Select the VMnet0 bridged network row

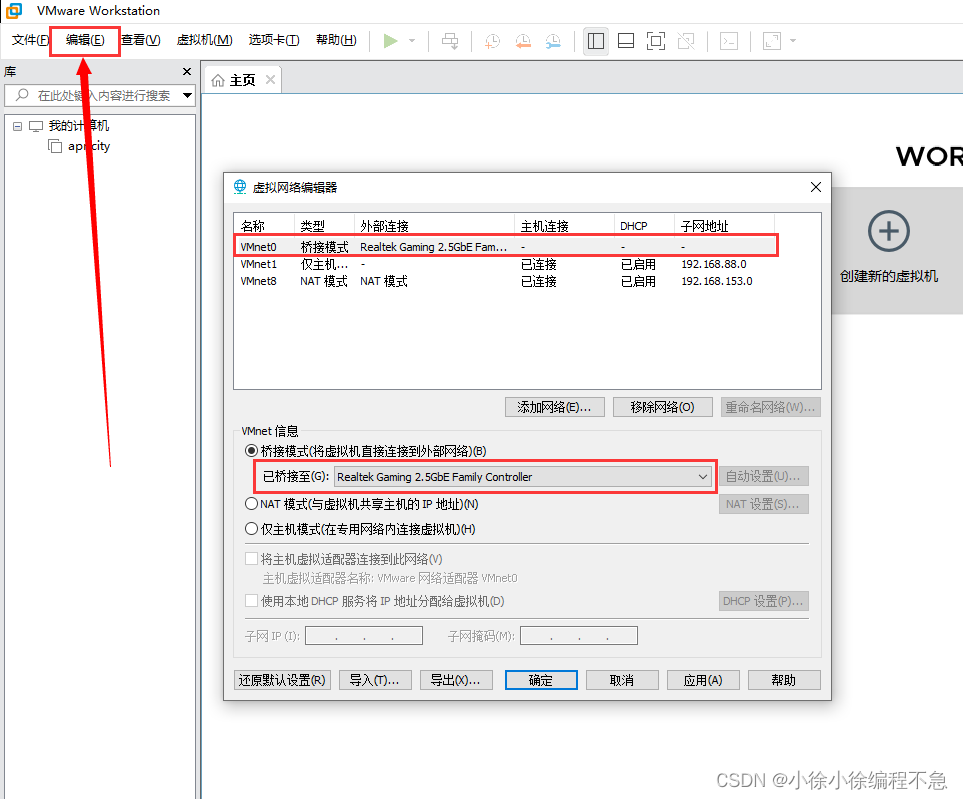tap(506, 247)
